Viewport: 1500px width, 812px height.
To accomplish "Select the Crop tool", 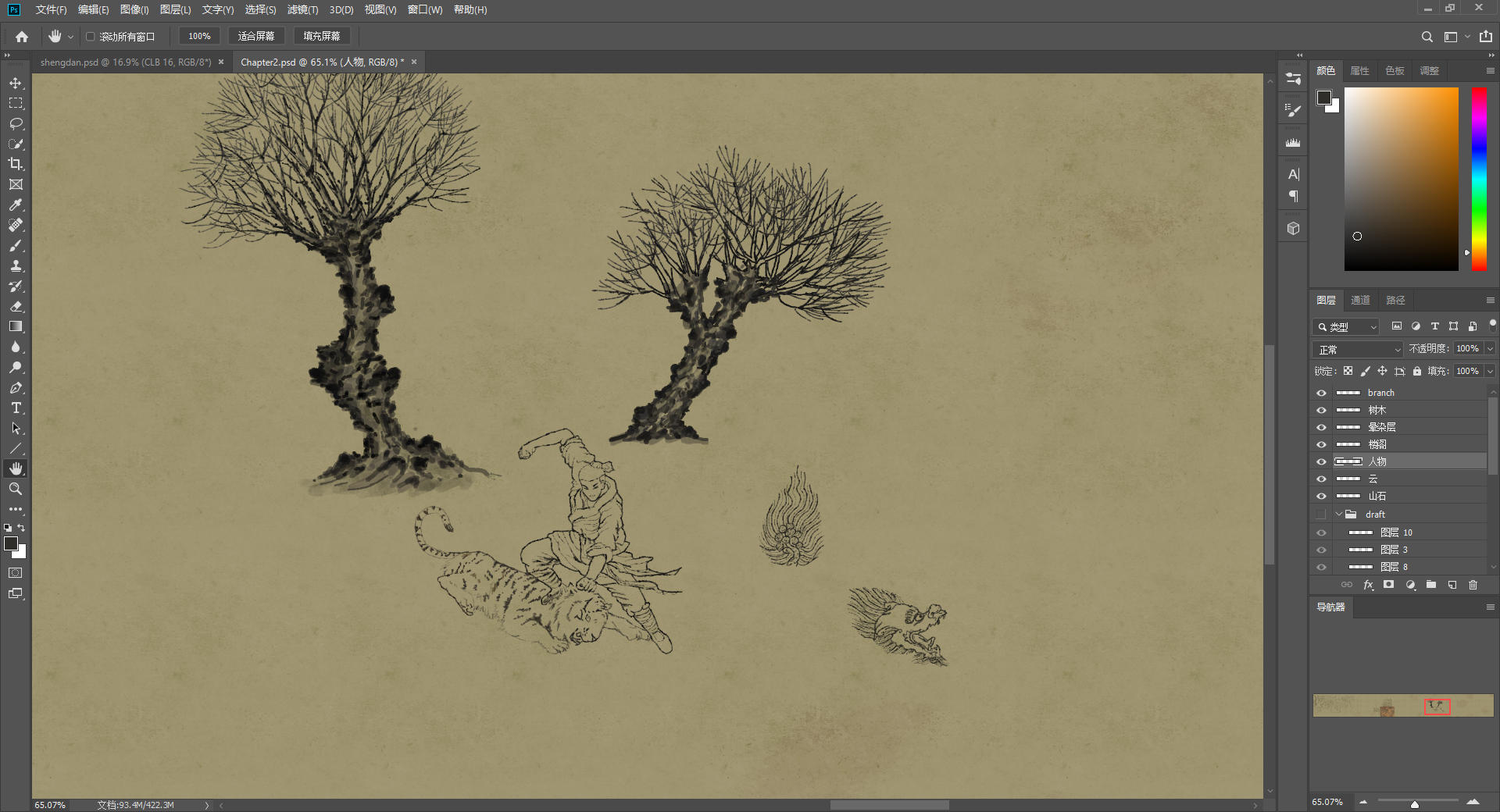I will (16, 164).
